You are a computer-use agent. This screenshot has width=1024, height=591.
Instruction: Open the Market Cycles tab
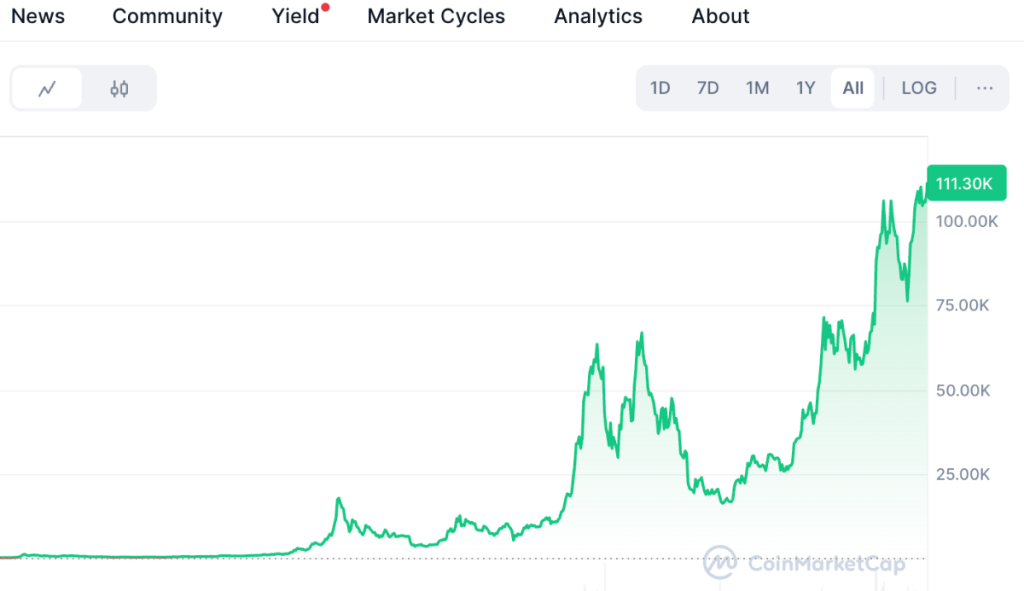[x=436, y=16]
